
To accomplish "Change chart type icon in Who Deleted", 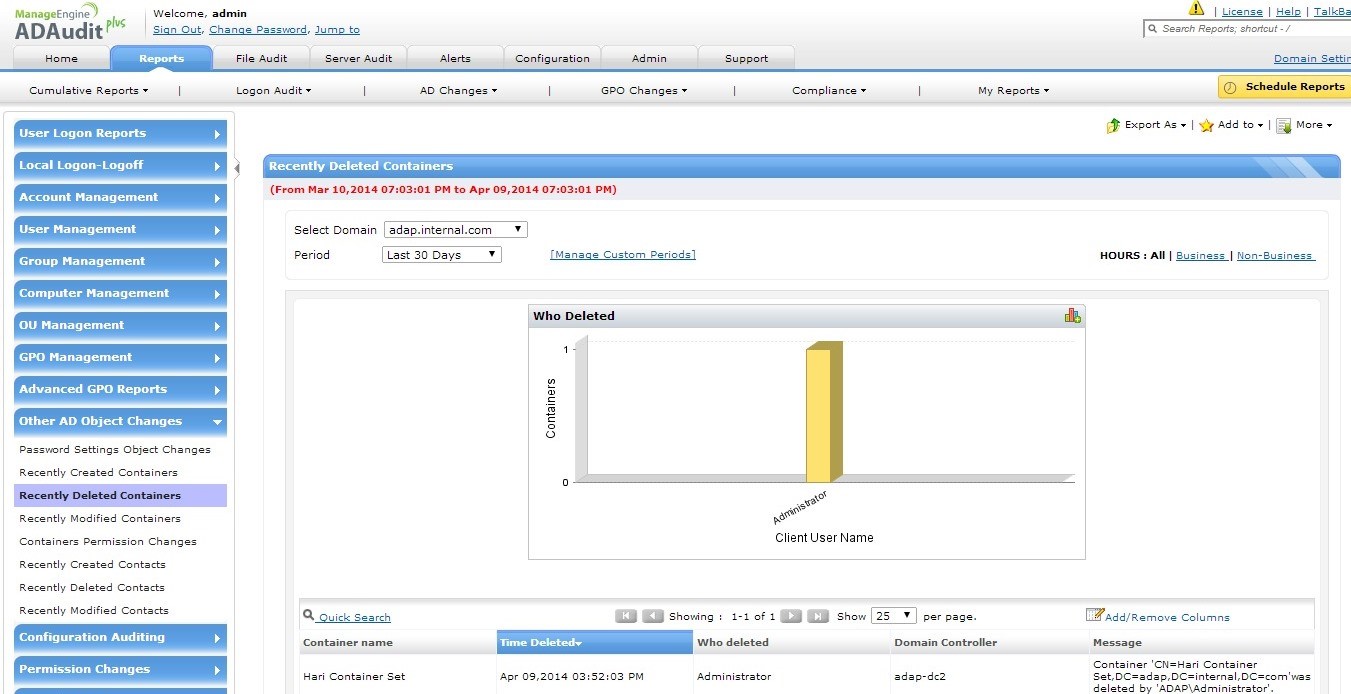I will (1073, 315).
